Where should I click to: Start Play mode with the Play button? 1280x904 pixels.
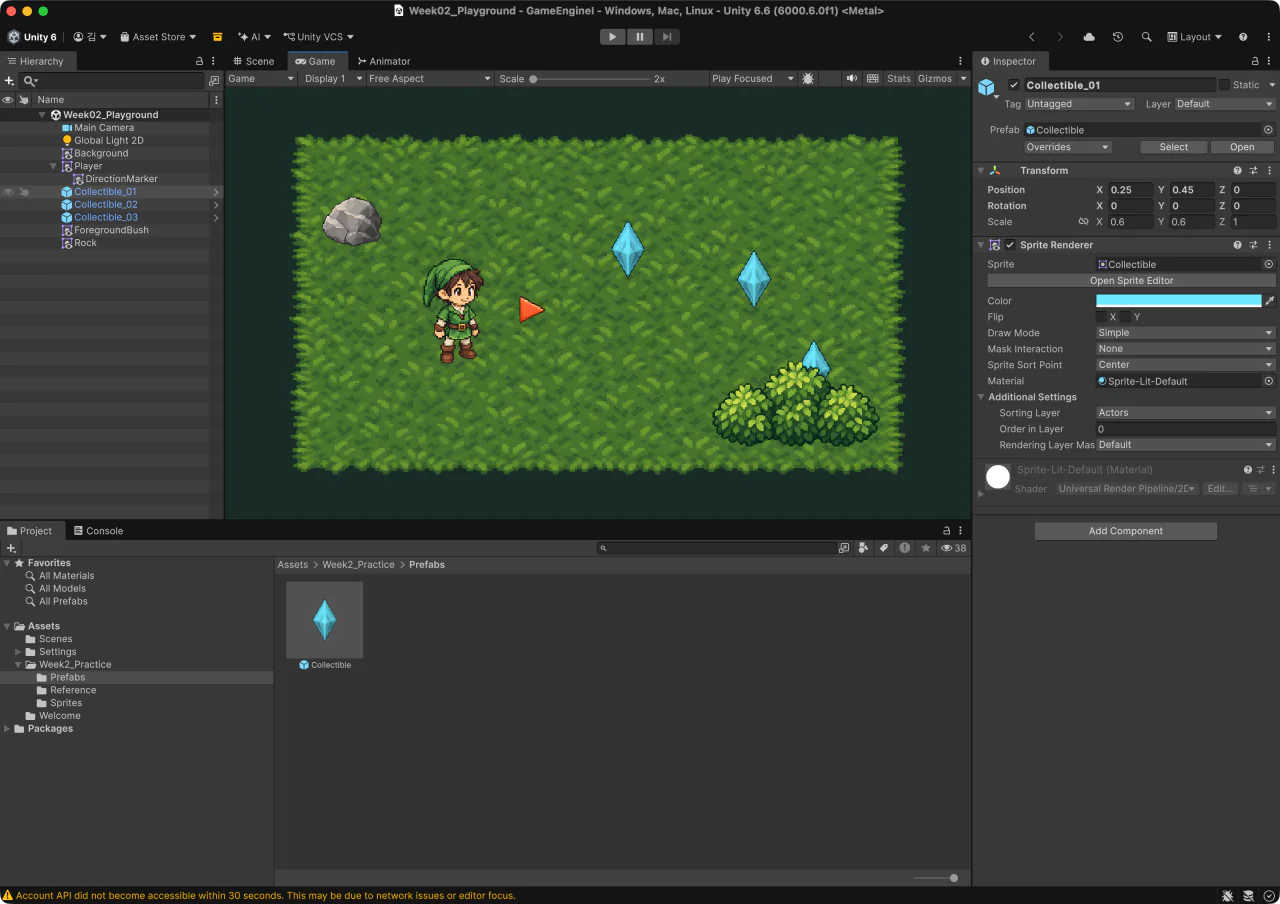click(612, 37)
